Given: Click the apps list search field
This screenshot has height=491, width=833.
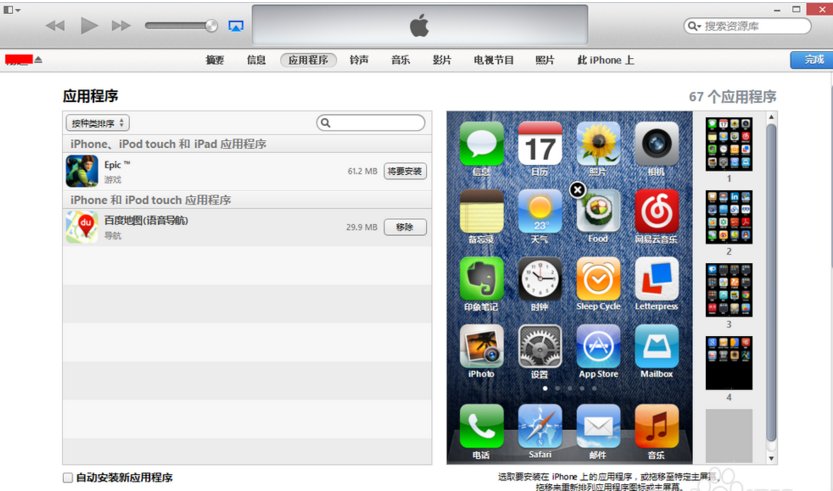Looking at the screenshot, I should coord(371,123).
